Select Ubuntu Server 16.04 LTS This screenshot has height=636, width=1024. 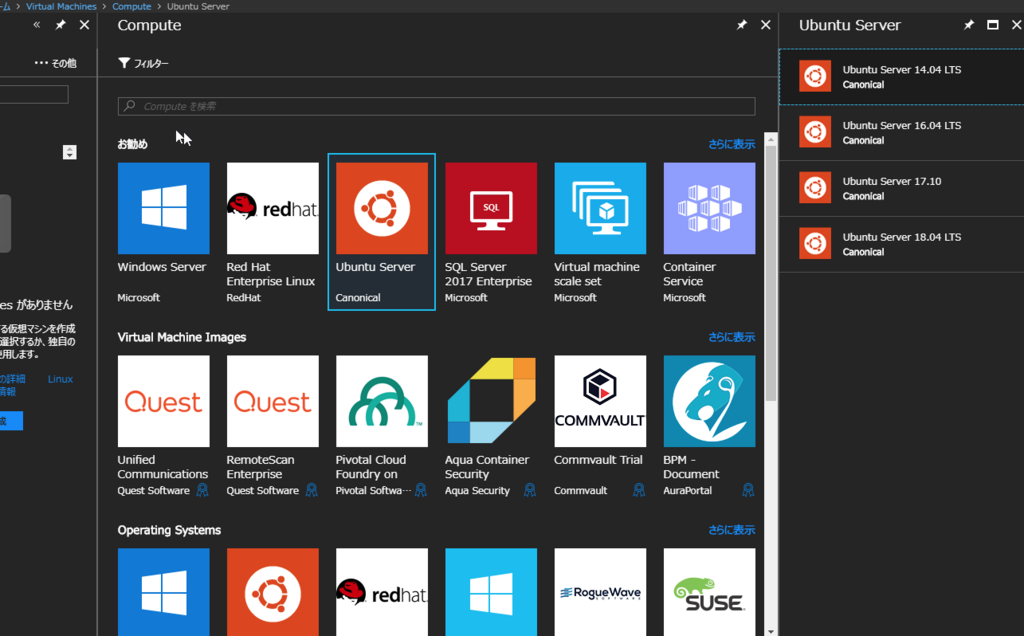(x=902, y=133)
